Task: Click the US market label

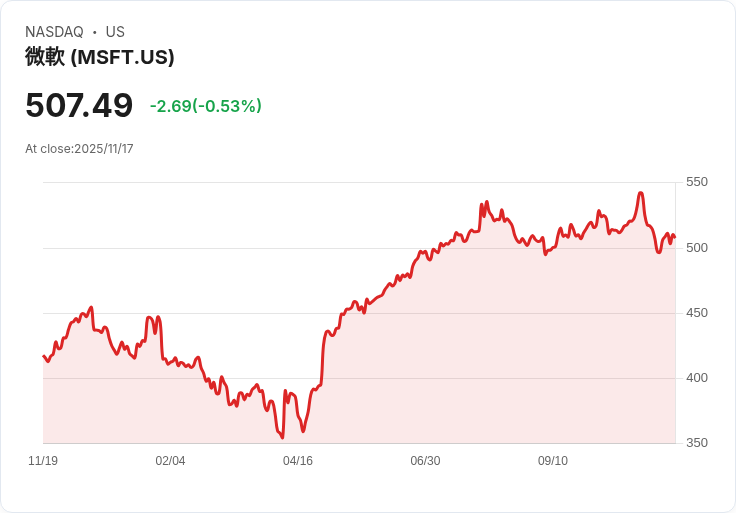Action: (115, 32)
